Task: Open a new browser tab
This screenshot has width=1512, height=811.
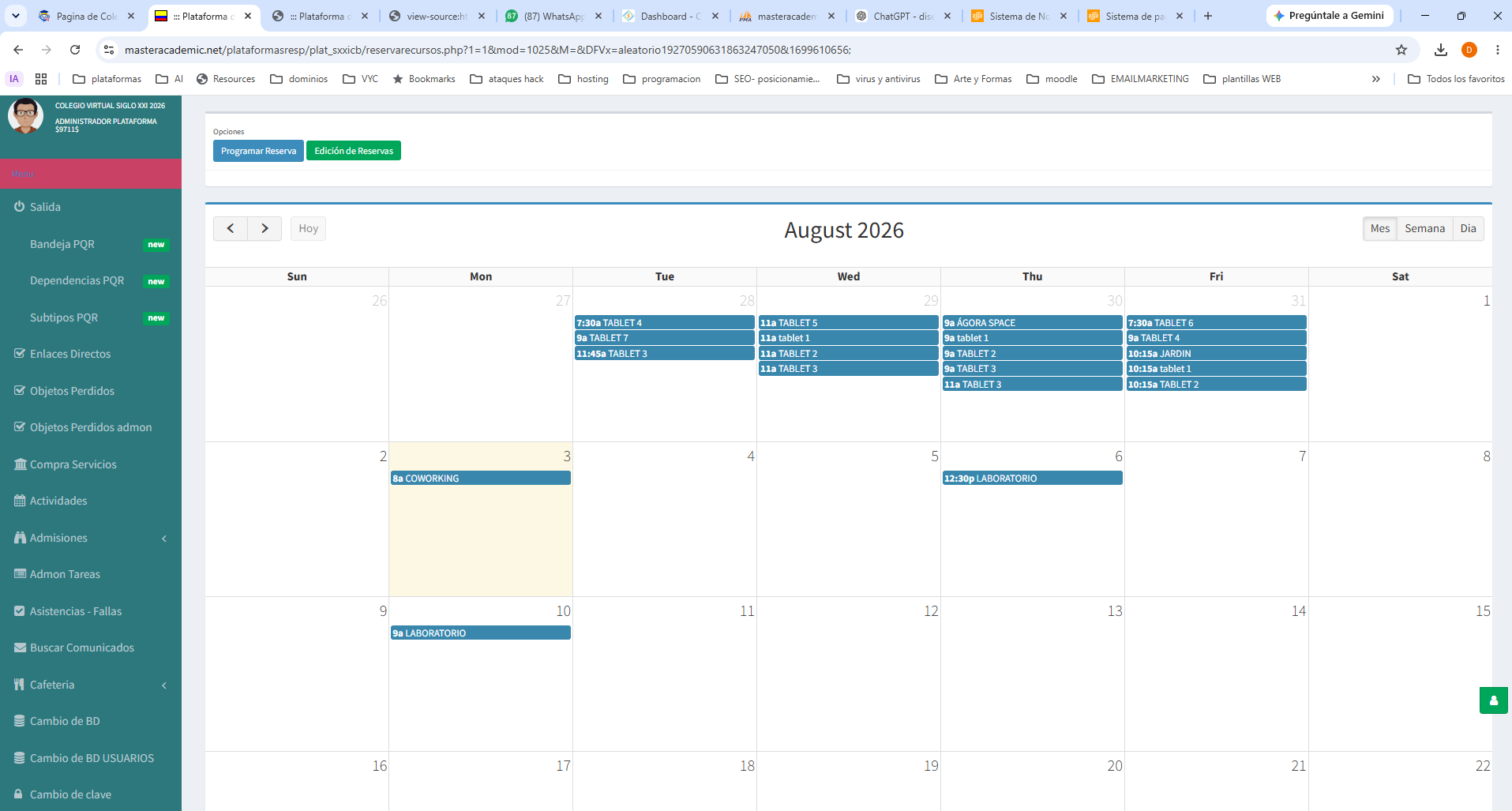Action: tap(1208, 16)
